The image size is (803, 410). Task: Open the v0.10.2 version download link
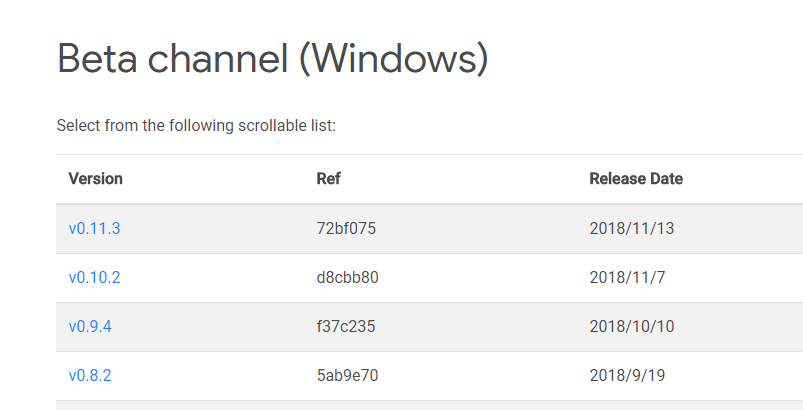pyautogui.click(x=94, y=277)
